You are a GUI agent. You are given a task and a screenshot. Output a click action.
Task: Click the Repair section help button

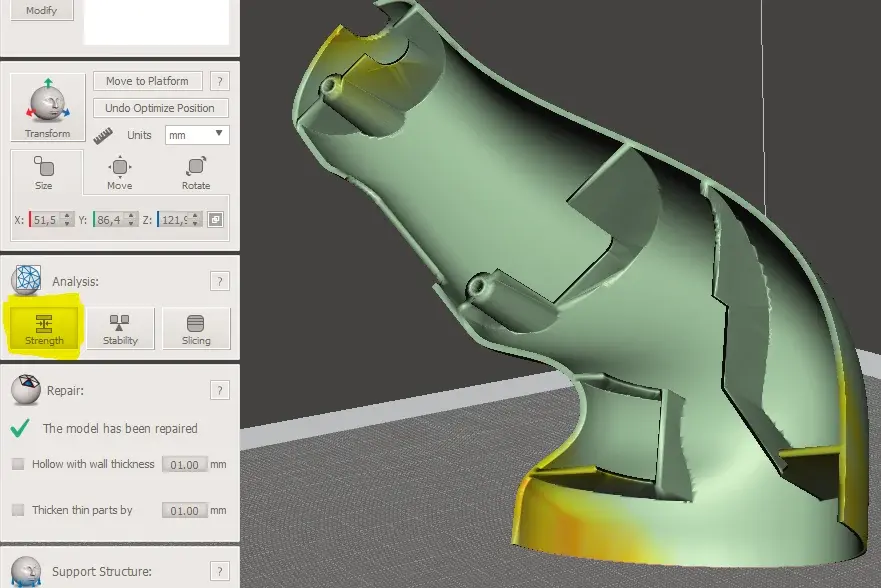pyautogui.click(x=220, y=390)
